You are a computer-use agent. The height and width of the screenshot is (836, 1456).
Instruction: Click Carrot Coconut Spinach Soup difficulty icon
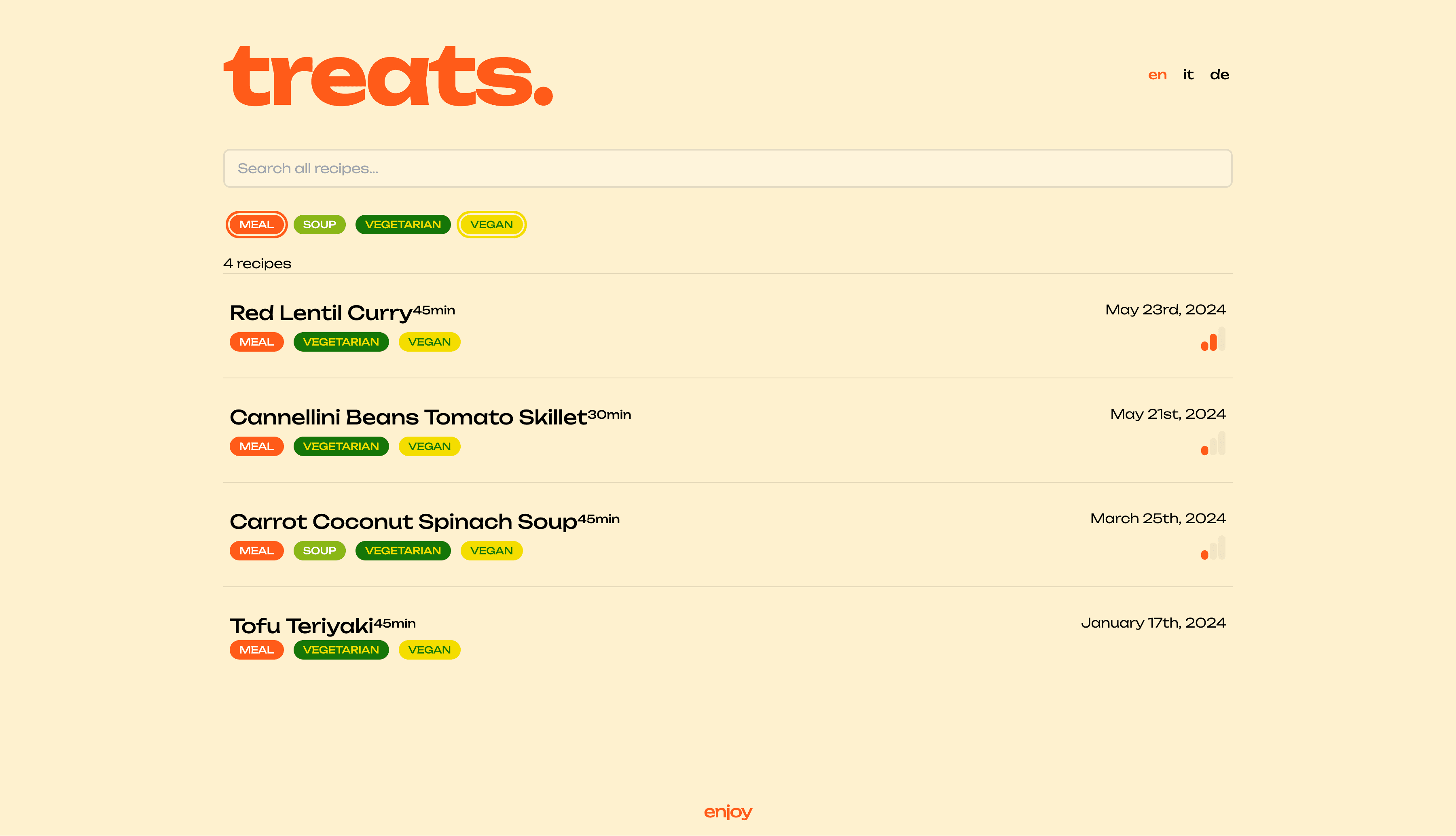pyautogui.click(x=1213, y=549)
